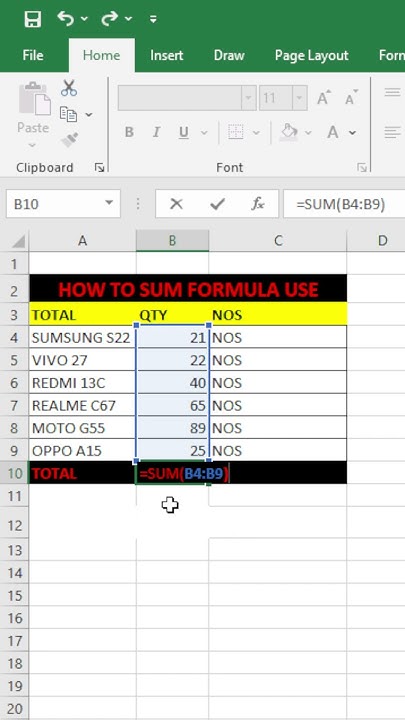Toggle Bold formatting
405x720 pixels.
click(129, 133)
